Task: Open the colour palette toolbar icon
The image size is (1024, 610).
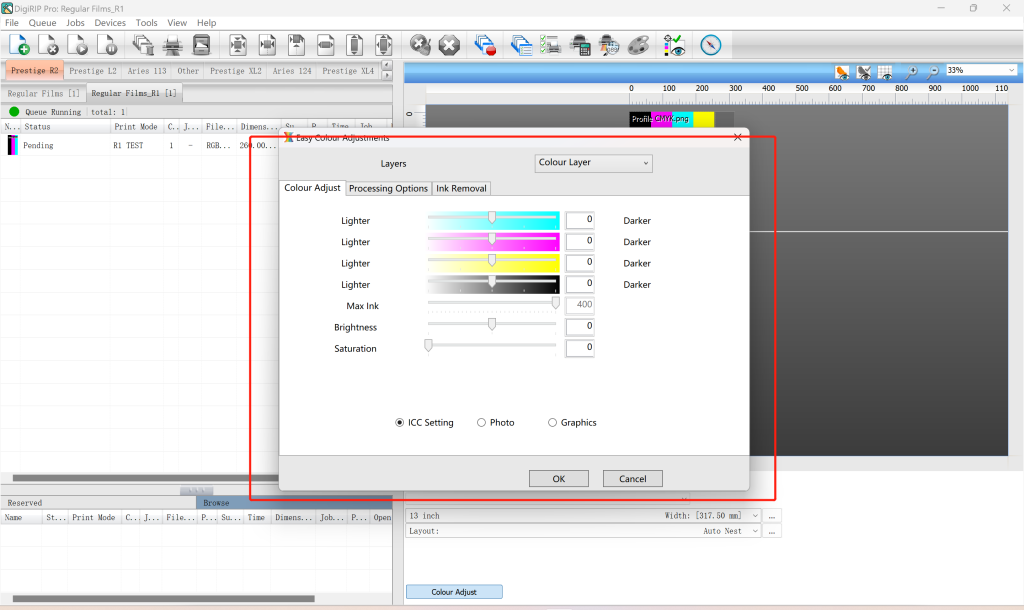Action: 639,45
